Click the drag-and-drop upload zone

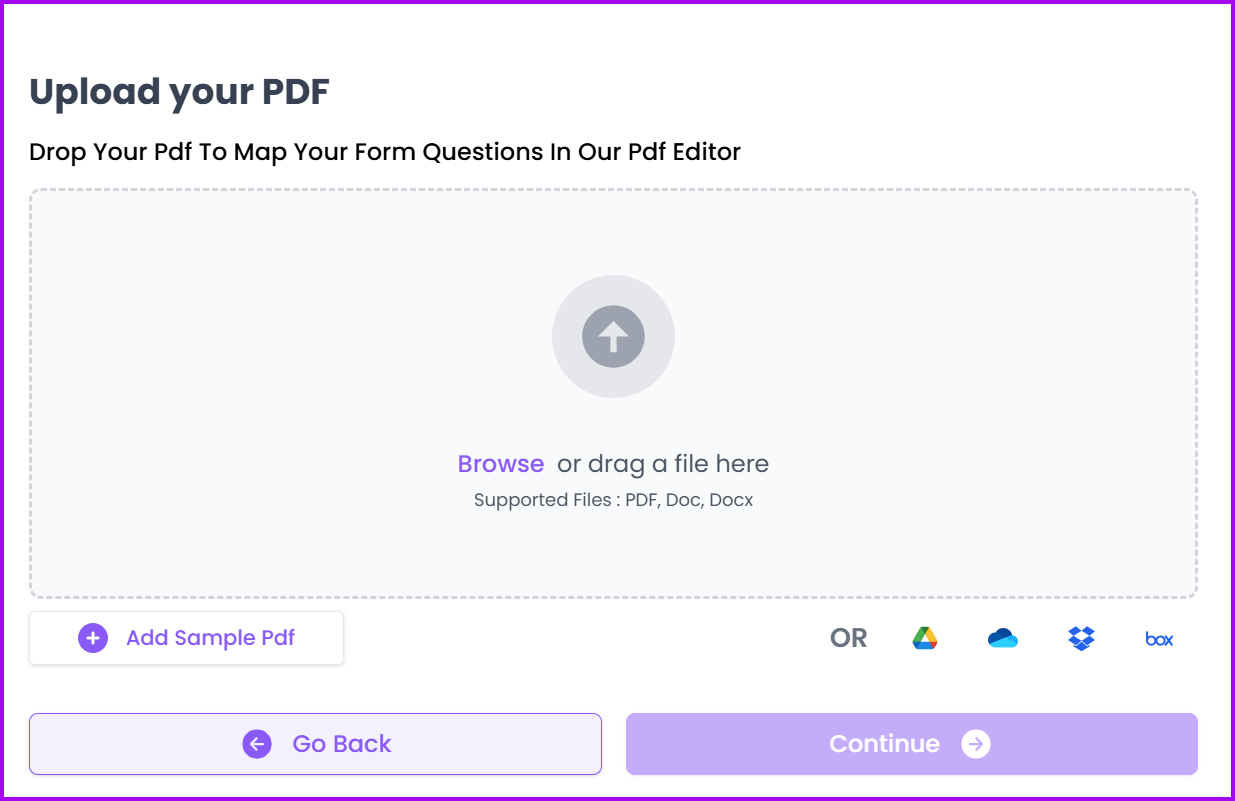click(x=613, y=390)
